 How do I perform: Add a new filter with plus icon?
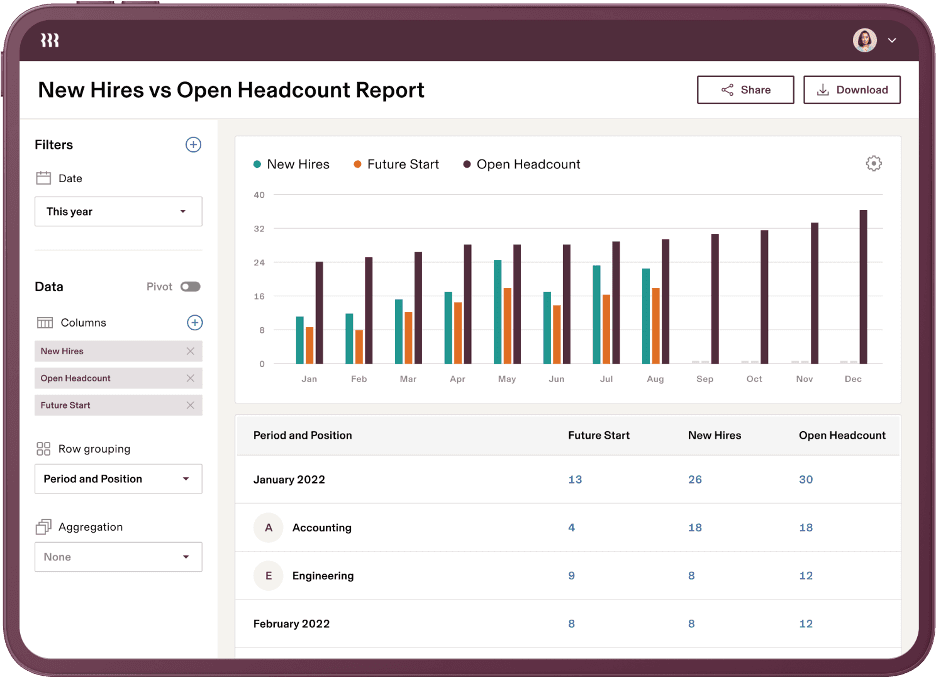point(193,145)
